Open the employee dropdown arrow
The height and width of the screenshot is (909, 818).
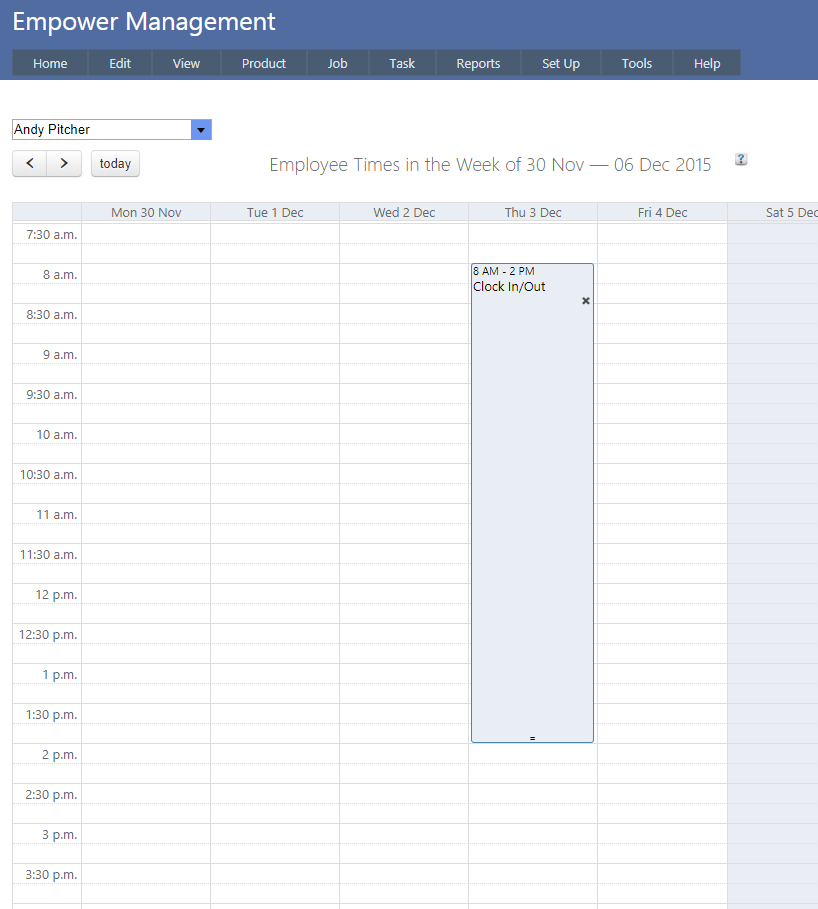pyautogui.click(x=201, y=130)
